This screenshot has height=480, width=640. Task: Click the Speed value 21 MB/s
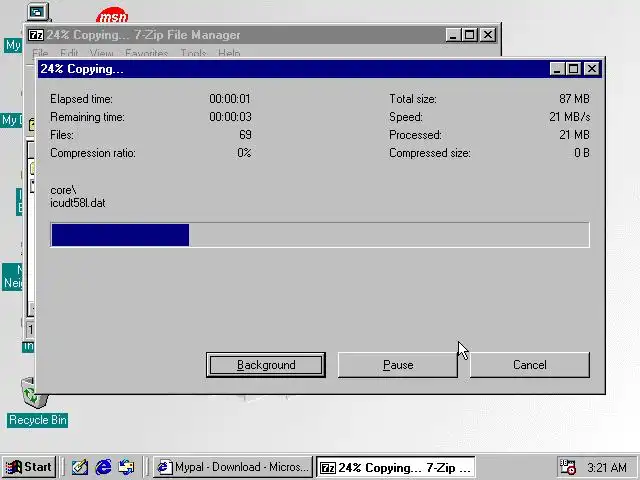[570, 117]
